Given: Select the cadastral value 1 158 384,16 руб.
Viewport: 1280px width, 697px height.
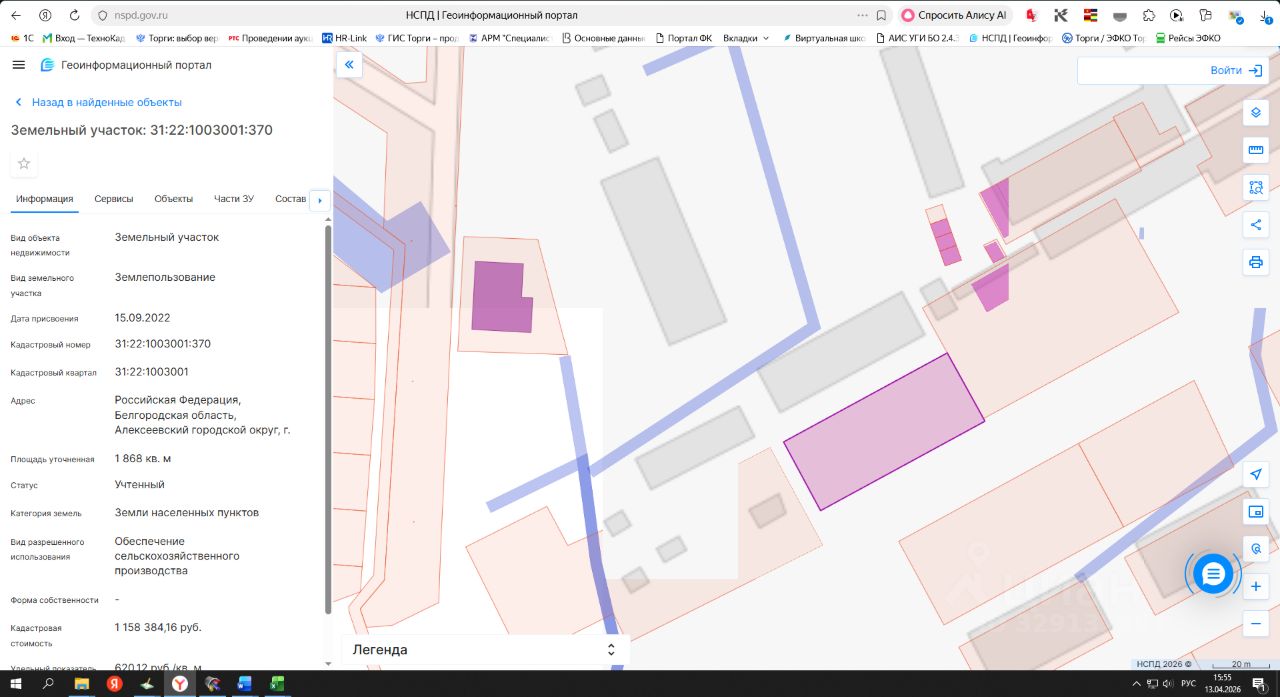Looking at the screenshot, I should point(158,627).
